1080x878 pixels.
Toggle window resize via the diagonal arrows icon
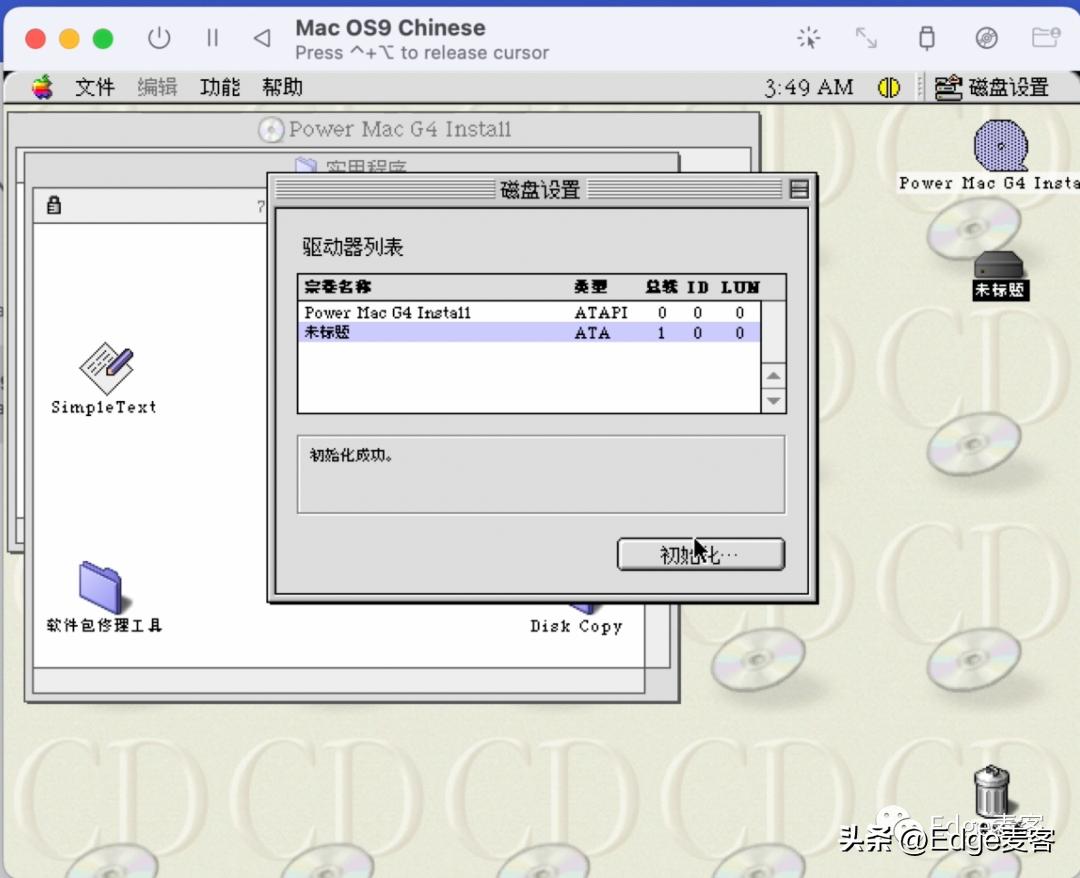pos(866,38)
